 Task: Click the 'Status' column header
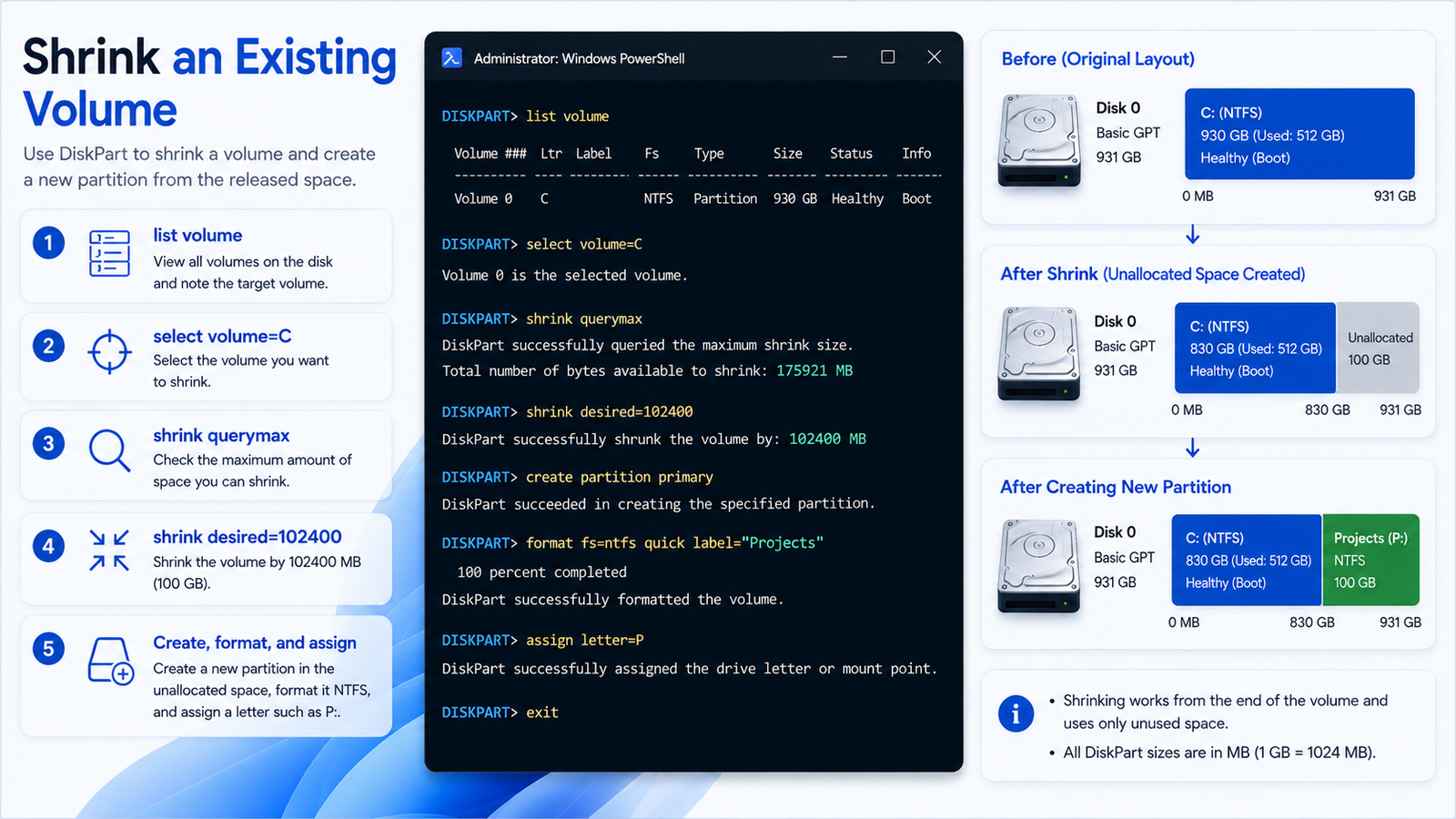point(851,154)
